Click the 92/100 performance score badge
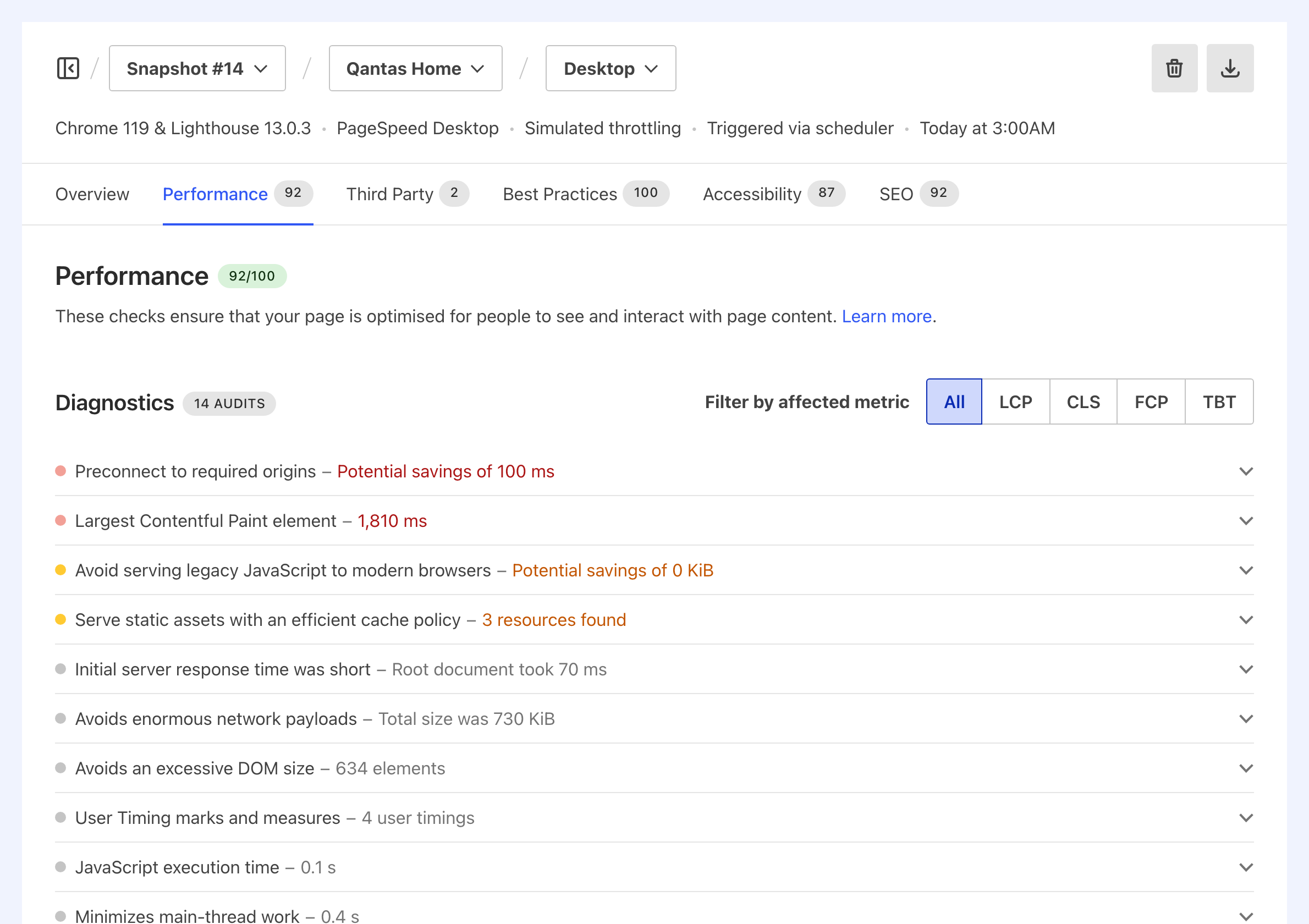 (x=252, y=276)
